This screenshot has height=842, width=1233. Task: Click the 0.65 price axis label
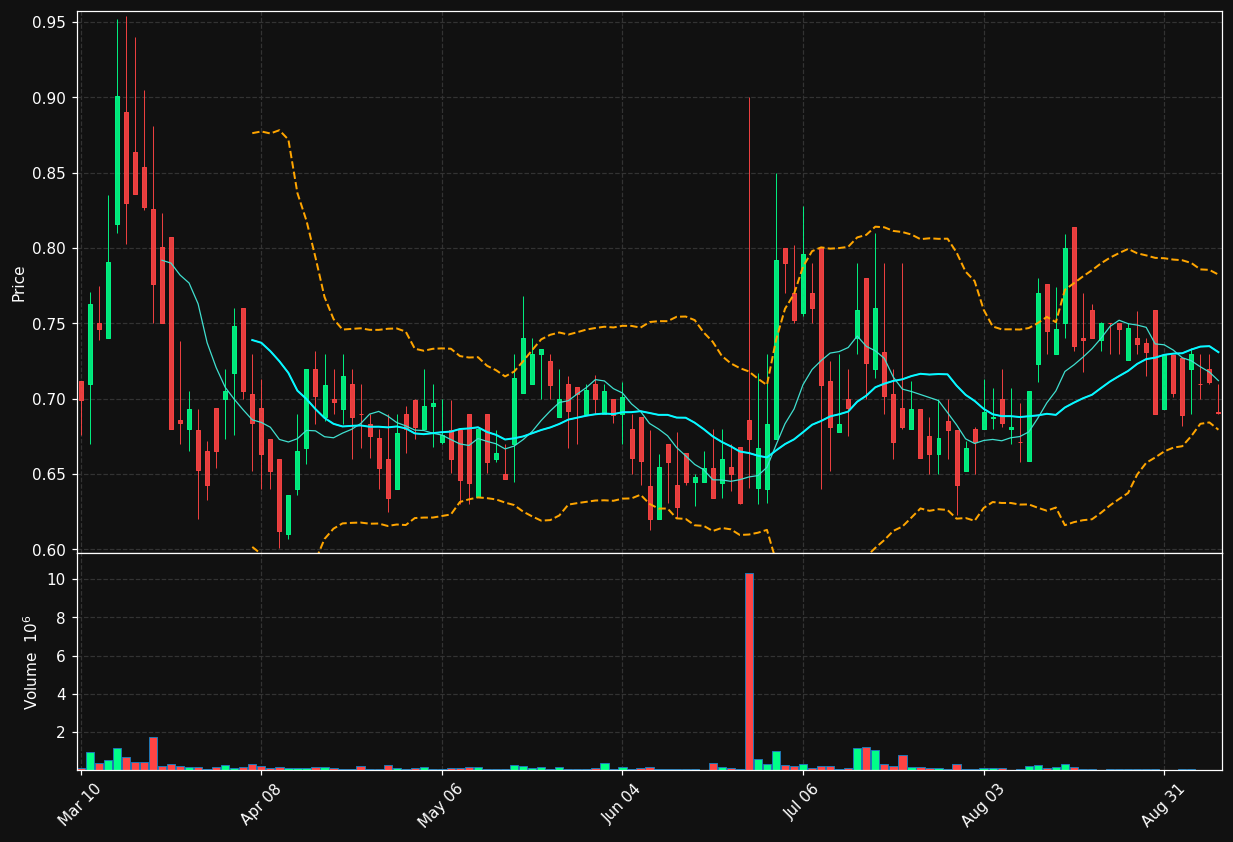click(x=50, y=474)
